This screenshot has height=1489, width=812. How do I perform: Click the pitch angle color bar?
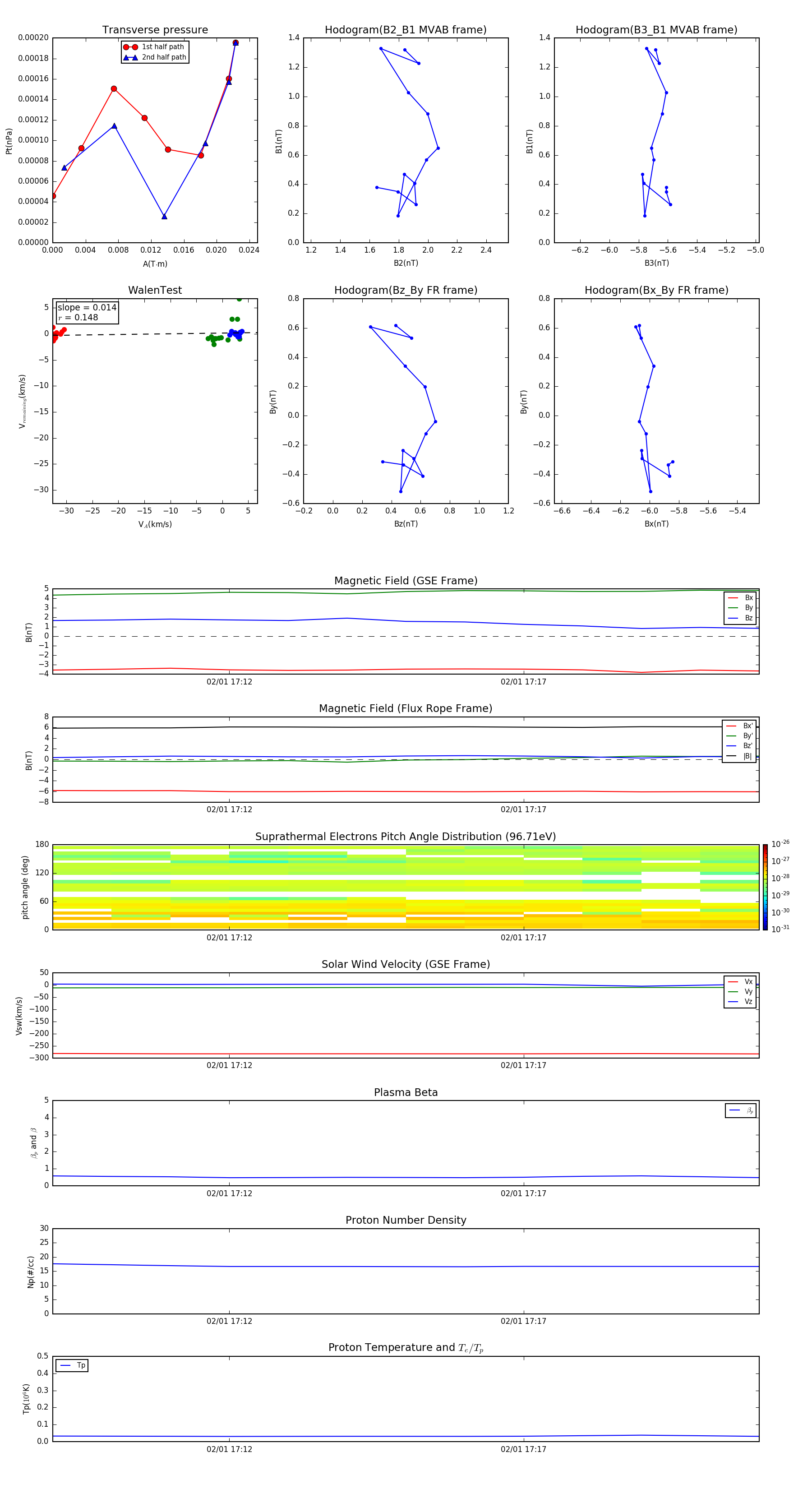[765, 887]
